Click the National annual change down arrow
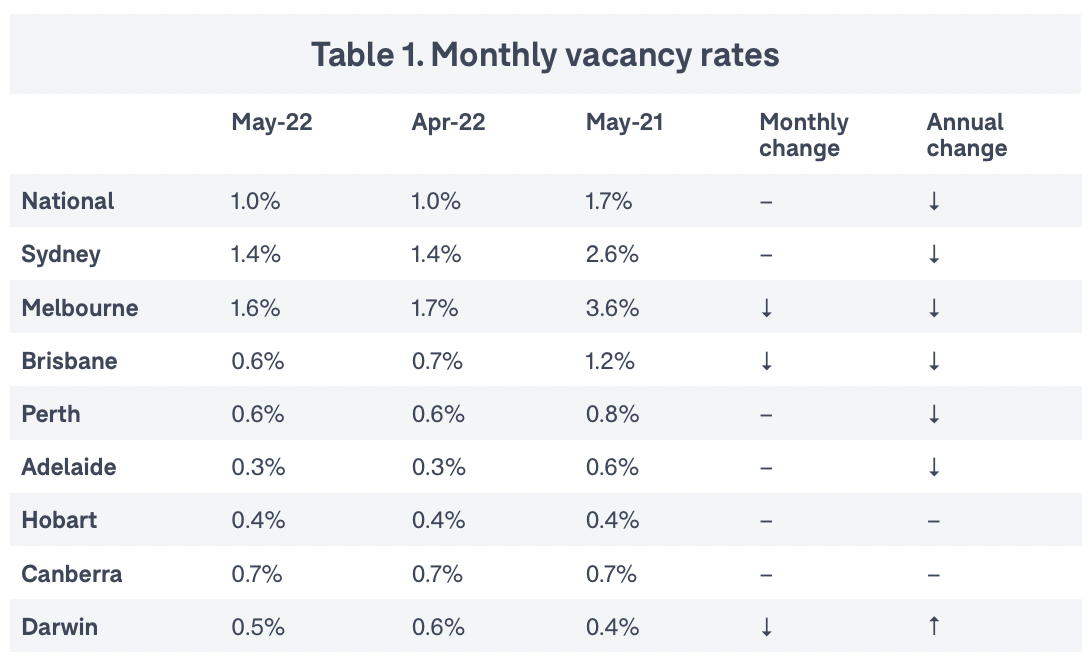 pyautogui.click(x=934, y=201)
